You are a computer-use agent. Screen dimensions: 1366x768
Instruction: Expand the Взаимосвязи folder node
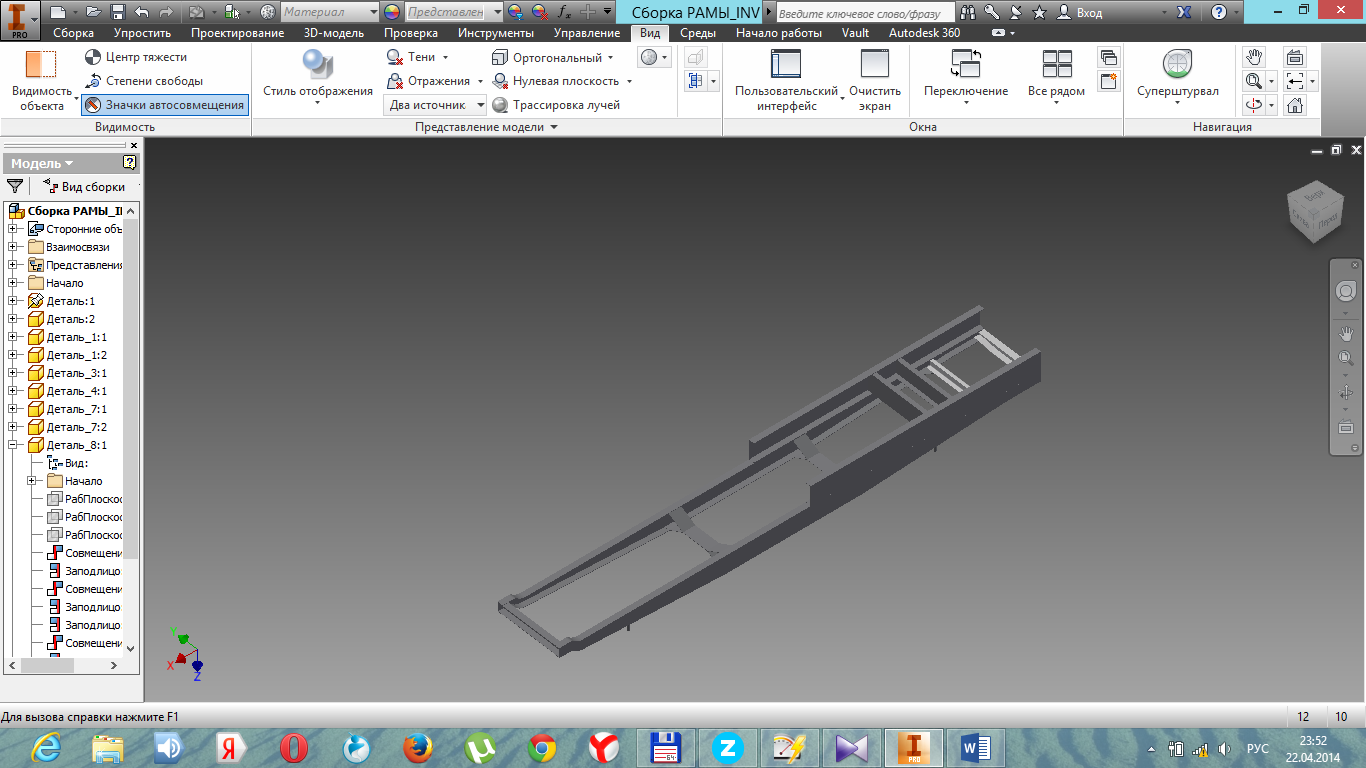click(13, 247)
